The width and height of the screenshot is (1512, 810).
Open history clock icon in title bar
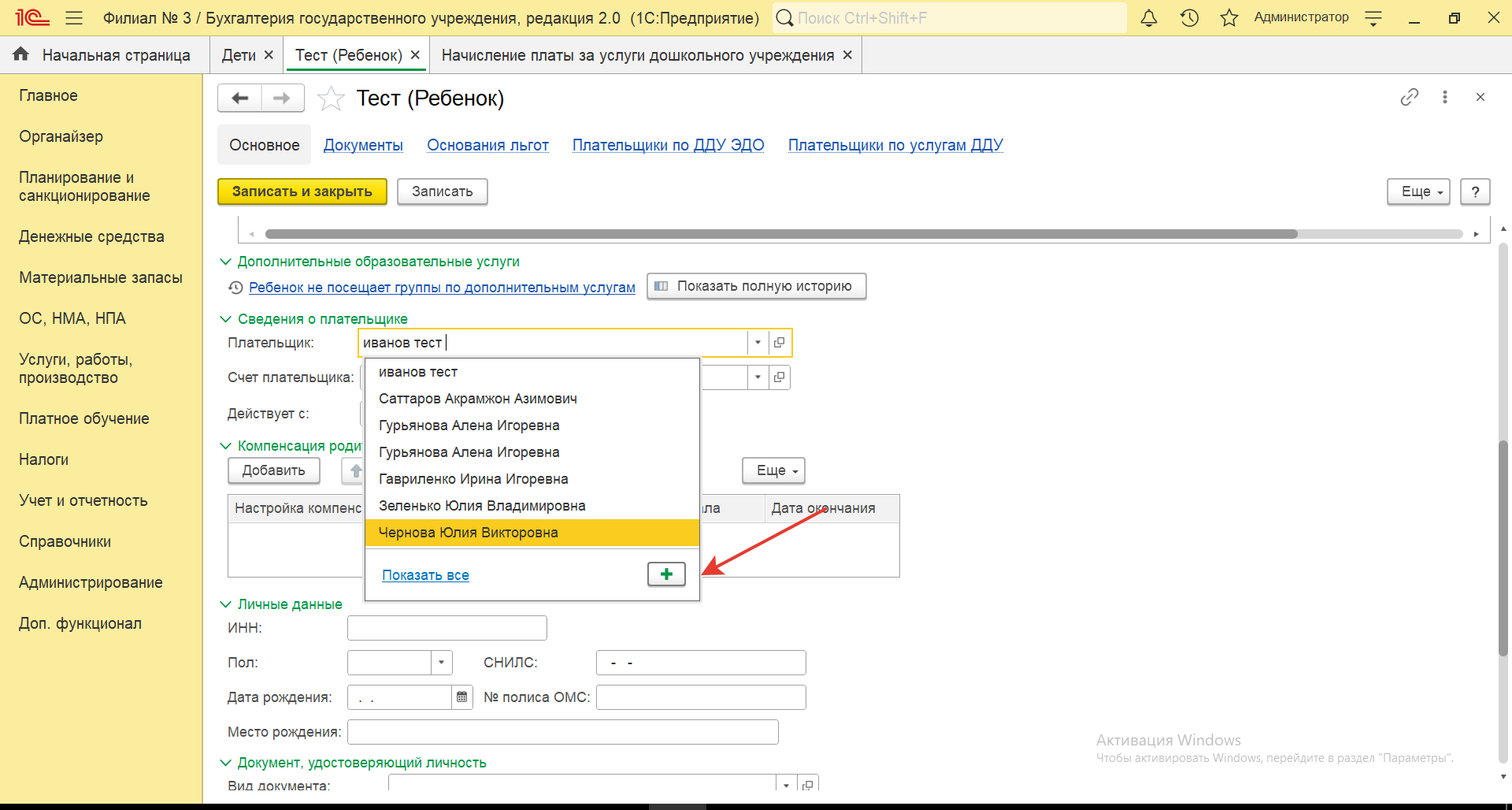click(x=1189, y=18)
